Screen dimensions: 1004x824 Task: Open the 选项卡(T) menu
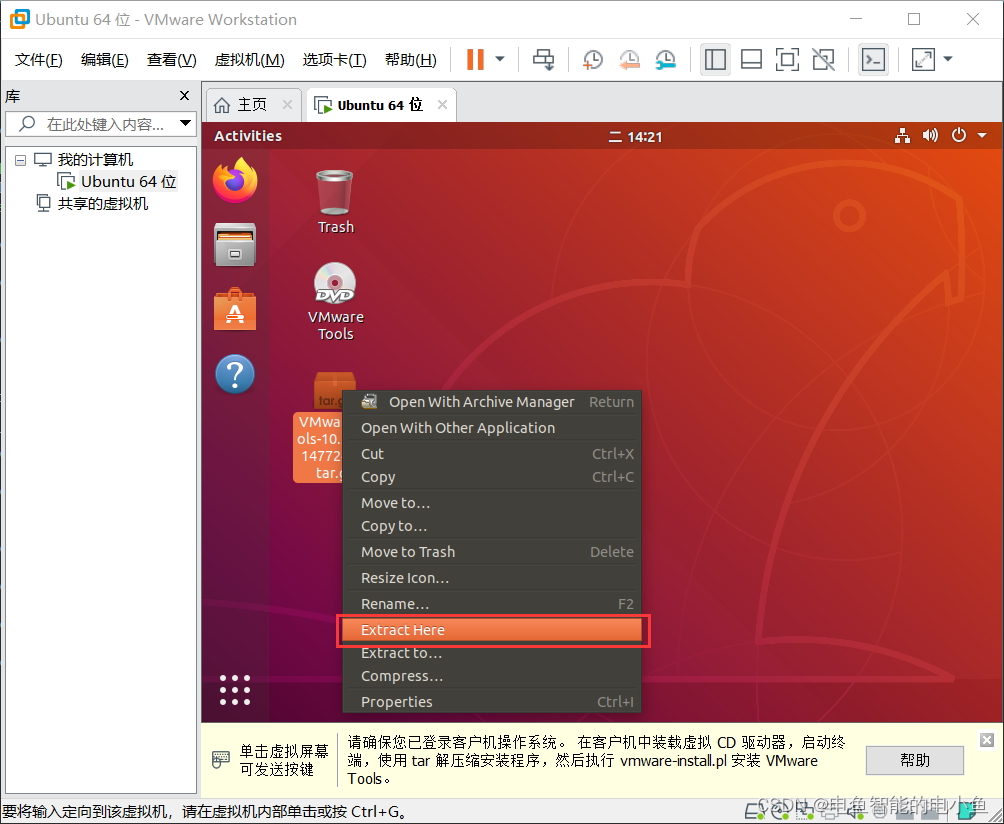click(x=334, y=60)
